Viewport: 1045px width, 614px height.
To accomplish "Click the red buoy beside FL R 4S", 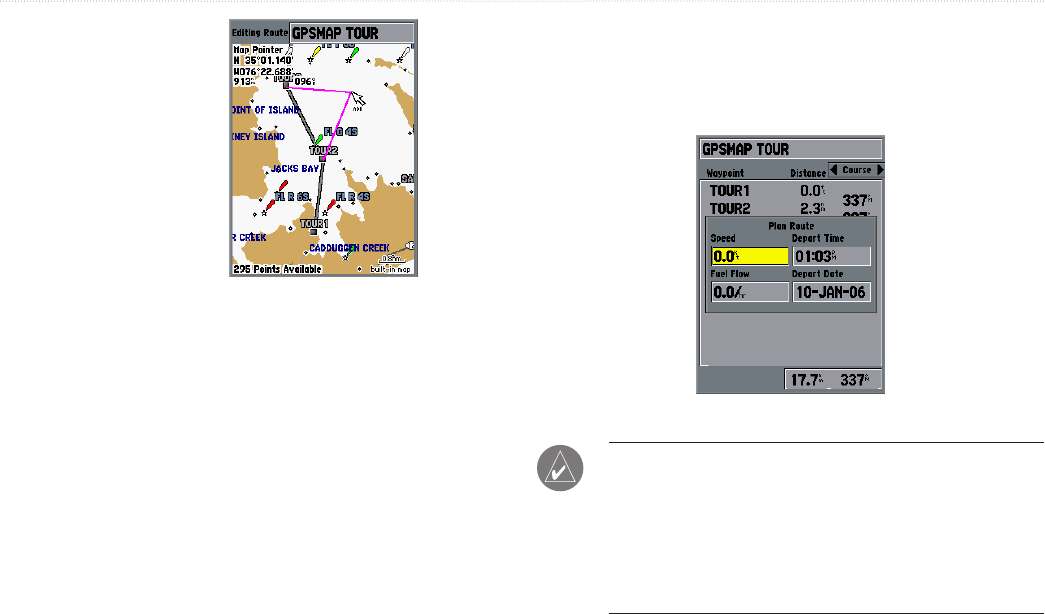I will [x=331, y=205].
